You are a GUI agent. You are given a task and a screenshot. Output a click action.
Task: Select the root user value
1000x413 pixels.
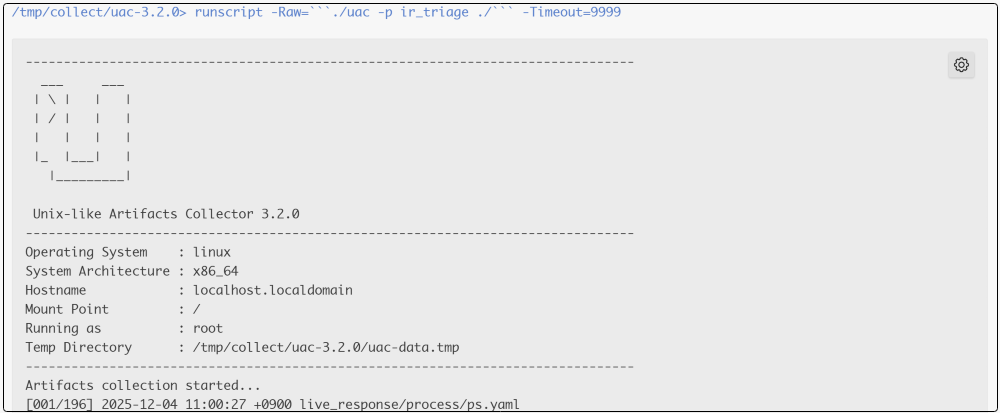tap(208, 328)
